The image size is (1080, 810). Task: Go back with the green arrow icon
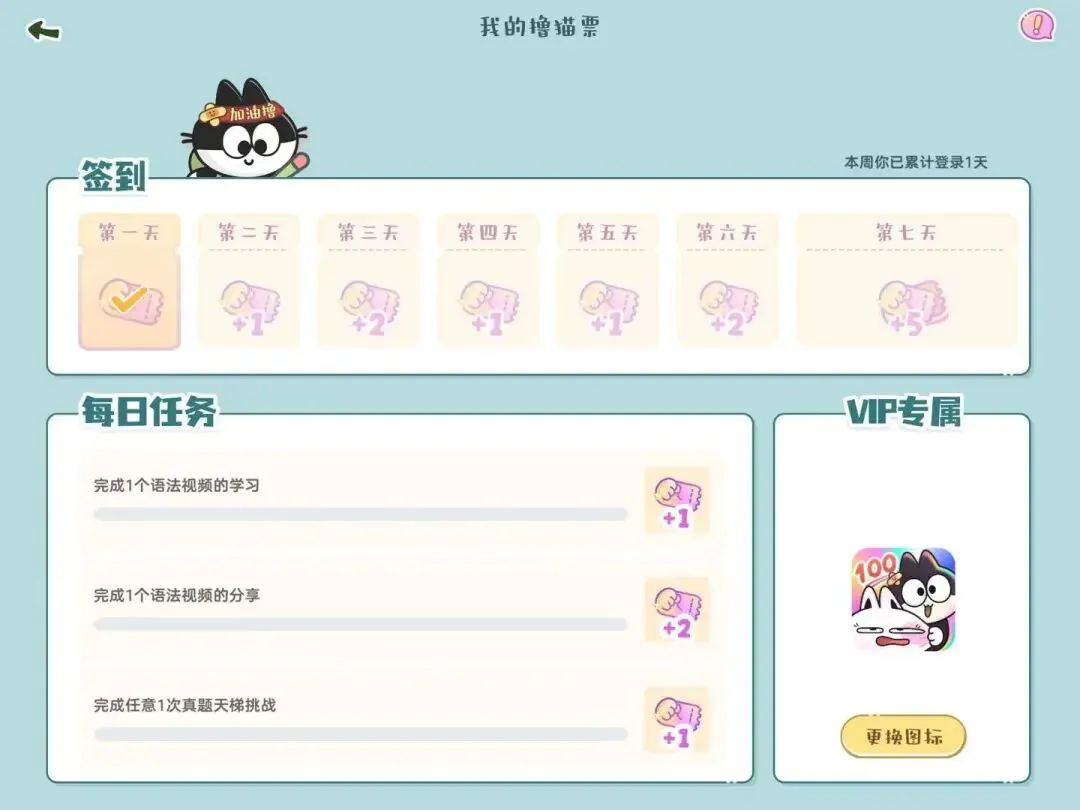[x=43, y=30]
